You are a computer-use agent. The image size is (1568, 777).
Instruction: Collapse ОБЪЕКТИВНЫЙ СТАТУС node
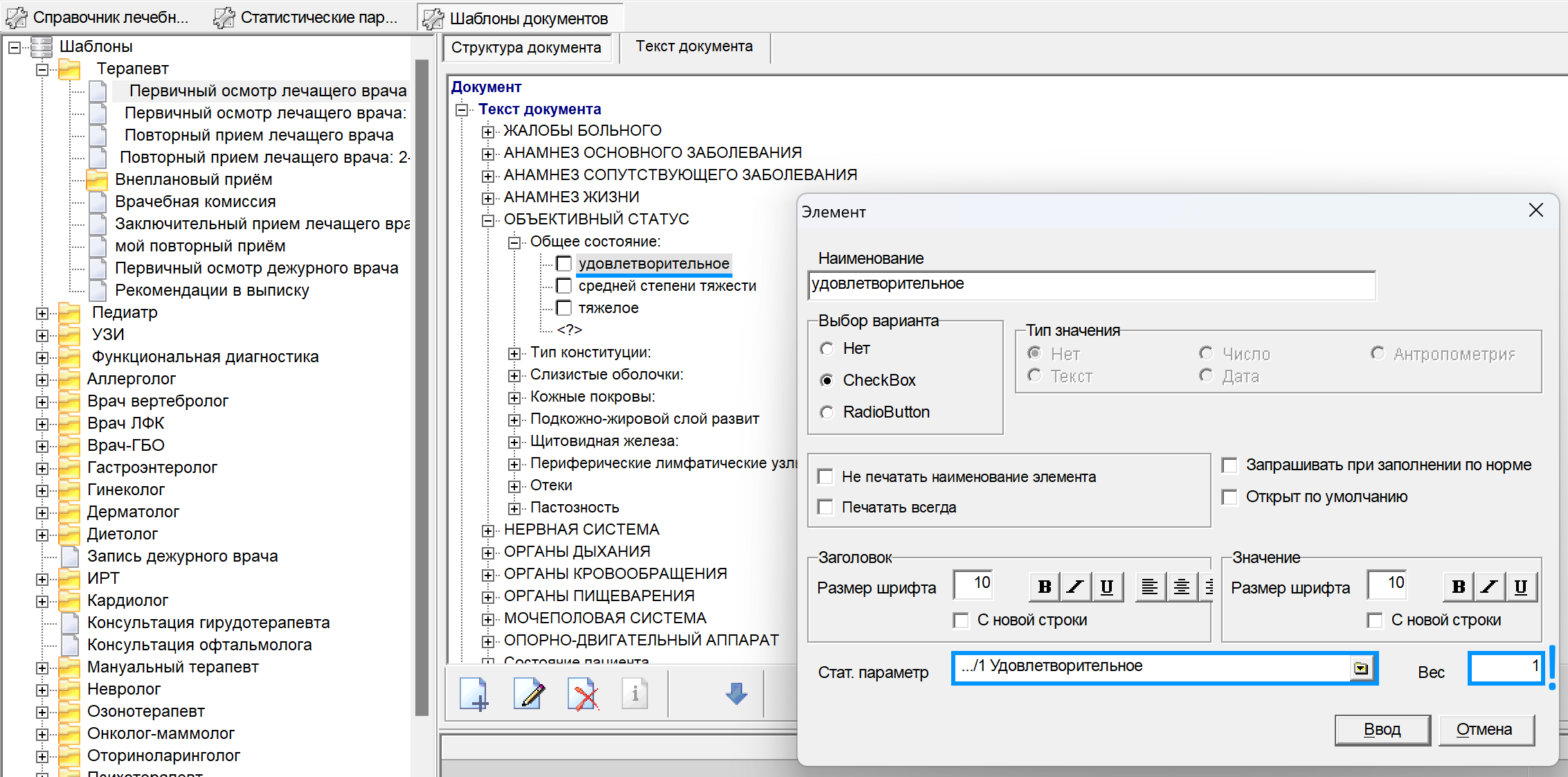pyautogui.click(x=488, y=220)
